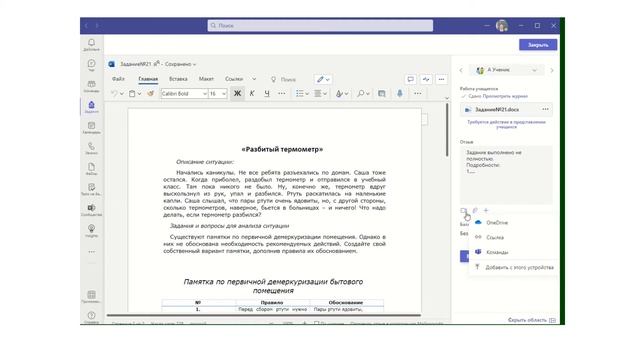The height and width of the screenshot is (360, 640).
Task: Click the profile avatar in title bar
Action: click(x=502, y=25)
